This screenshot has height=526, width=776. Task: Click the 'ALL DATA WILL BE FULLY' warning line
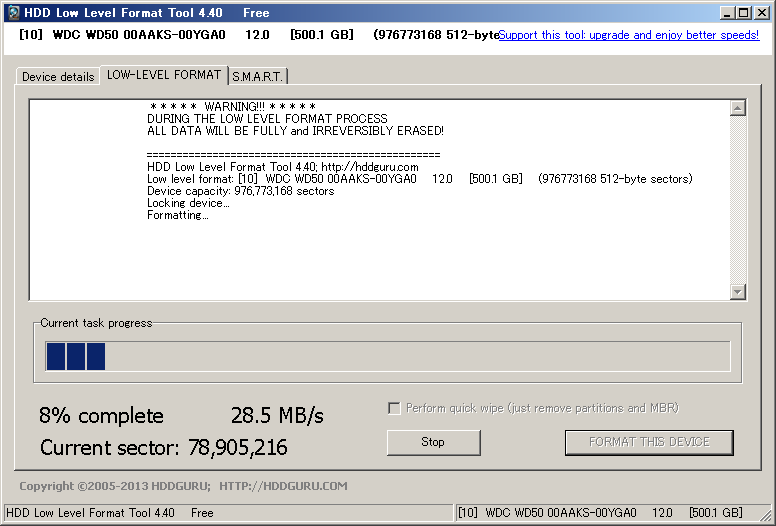pyautogui.click(x=295, y=131)
